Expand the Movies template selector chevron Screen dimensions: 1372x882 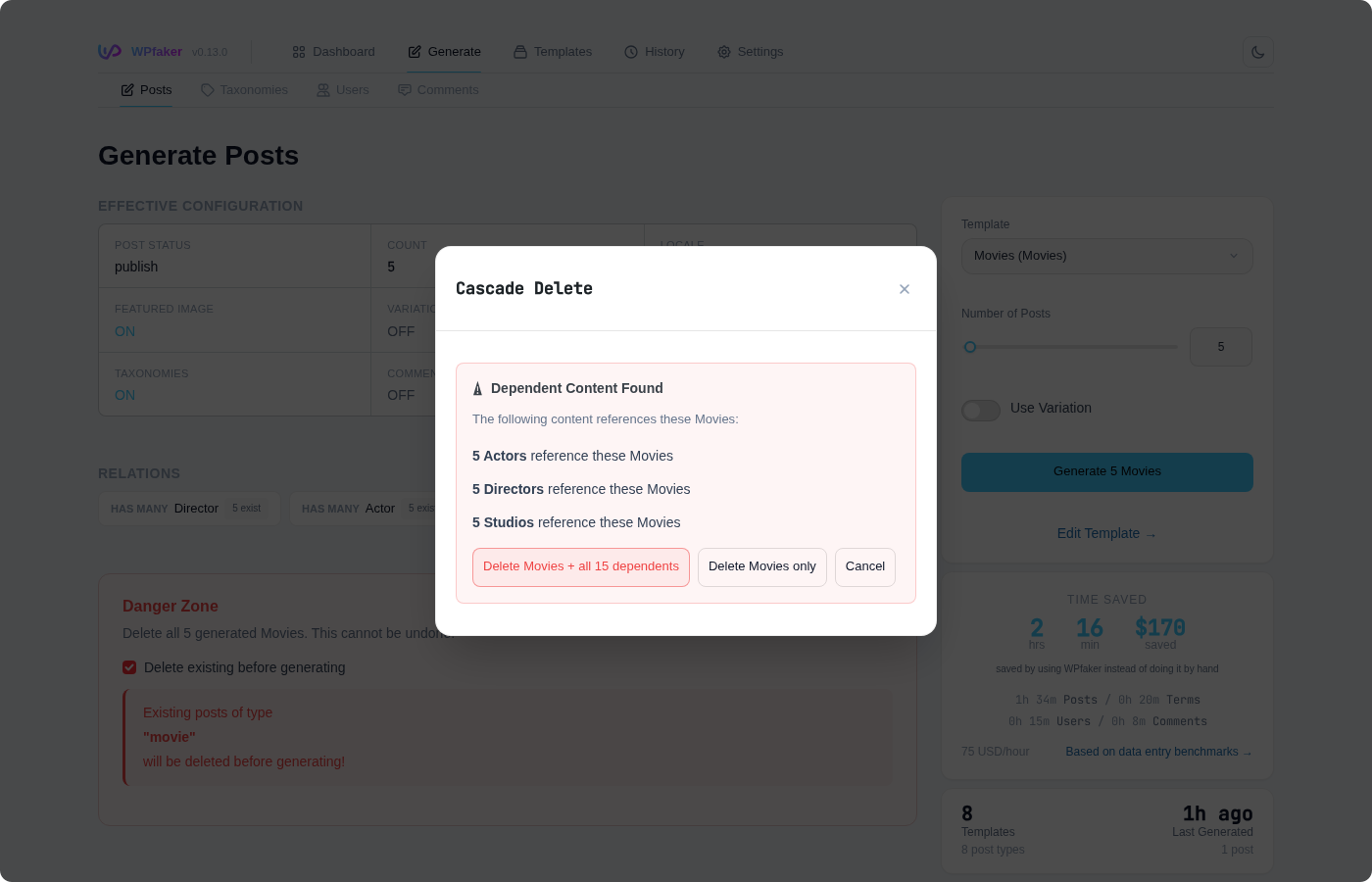(x=1234, y=256)
